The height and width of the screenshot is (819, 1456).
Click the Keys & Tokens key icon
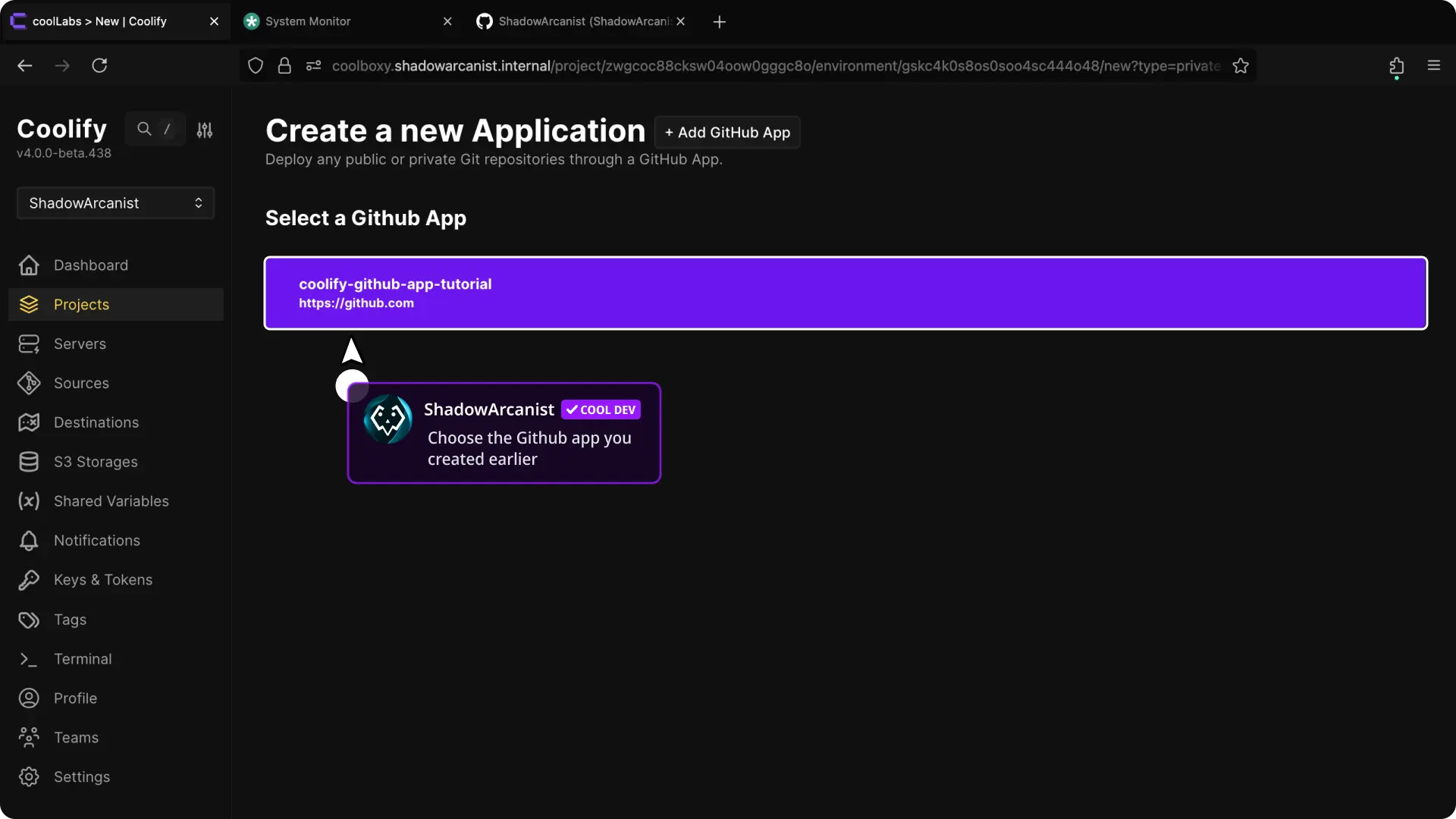[x=29, y=580]
